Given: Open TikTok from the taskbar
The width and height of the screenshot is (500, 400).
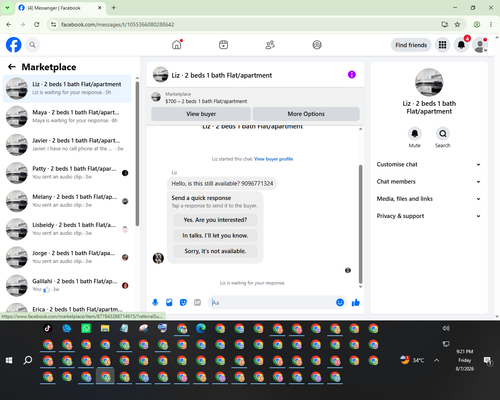Looking at the screenshot, I should tap(48, 328).
